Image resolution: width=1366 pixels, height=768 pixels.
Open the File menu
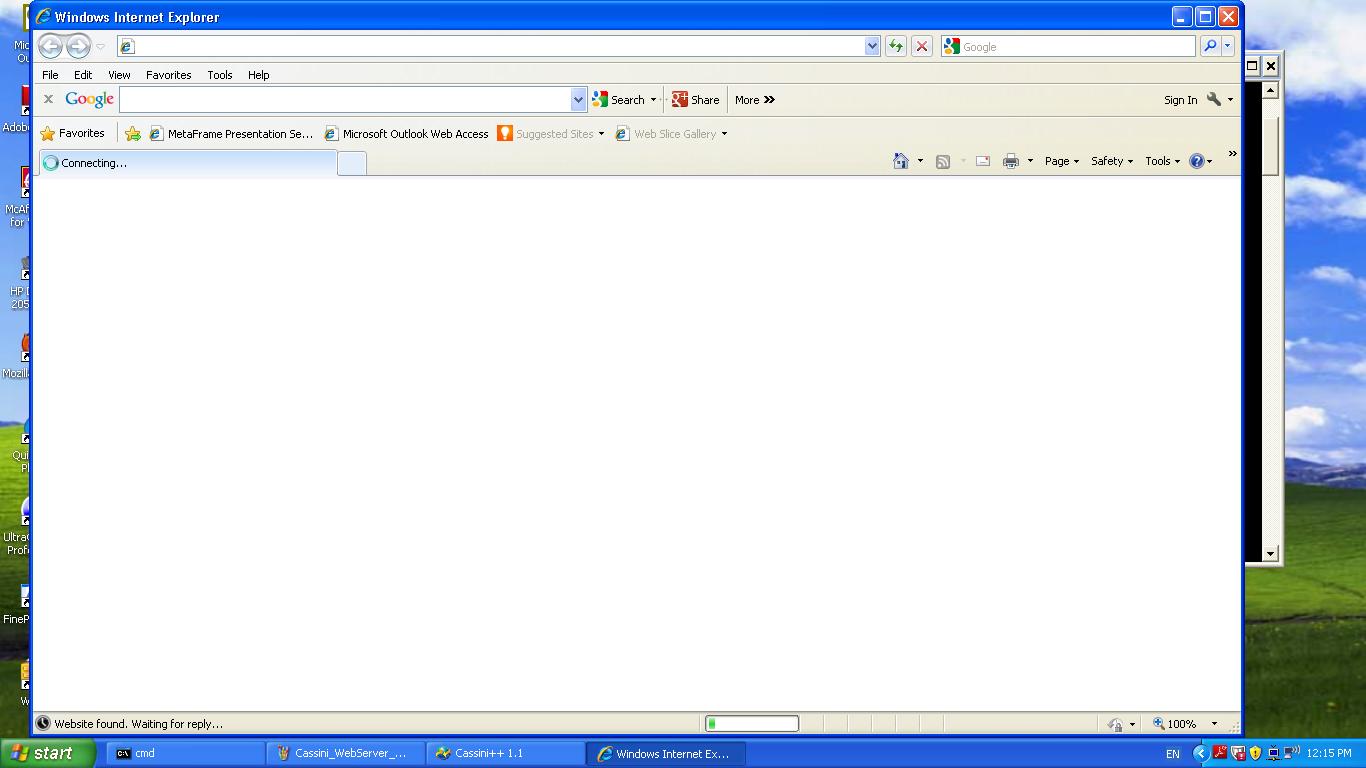pos(50,75)
